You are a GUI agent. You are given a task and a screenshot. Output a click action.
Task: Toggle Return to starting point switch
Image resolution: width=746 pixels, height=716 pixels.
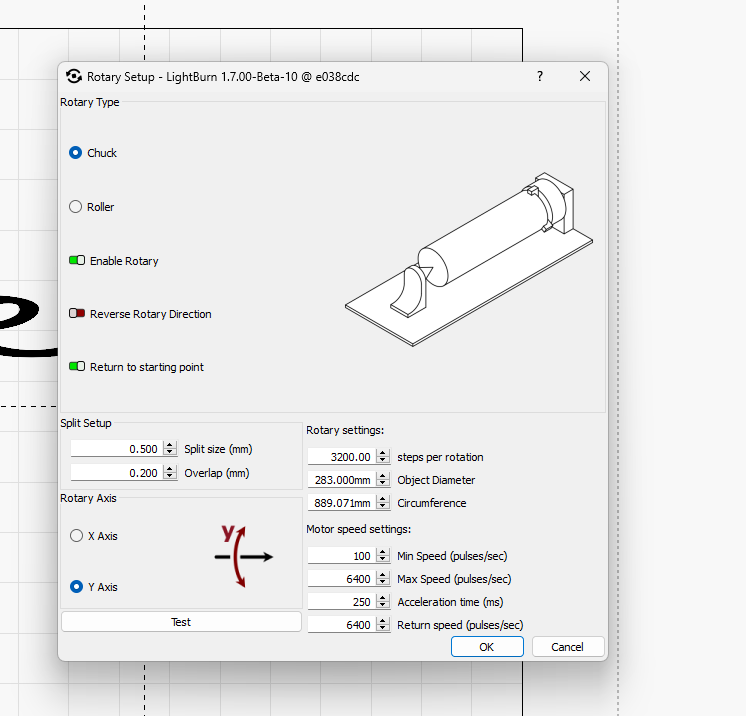pos(77,366)
